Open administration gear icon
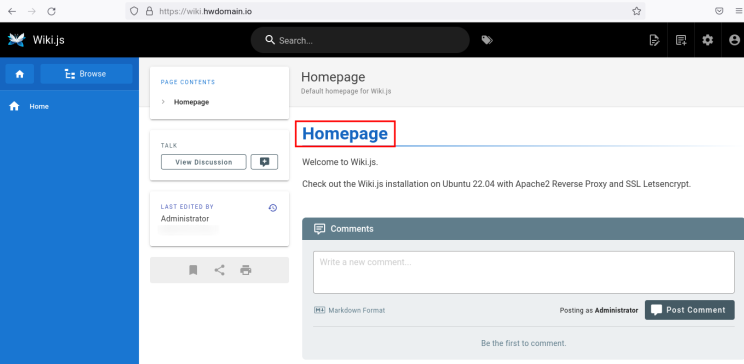The image size is (744, 364). (x=707, y=40)
